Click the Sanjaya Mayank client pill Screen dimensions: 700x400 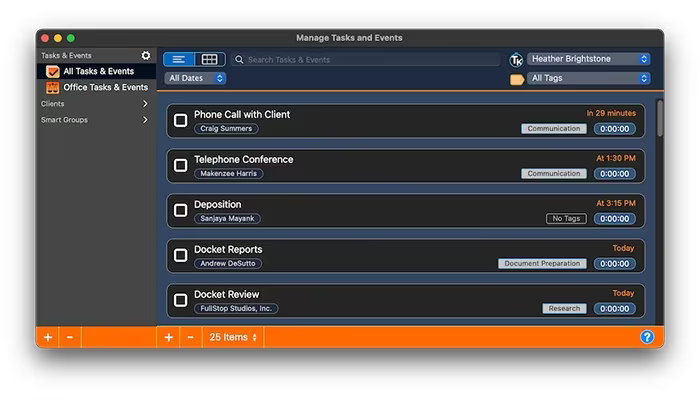click(x=227, y=219)
